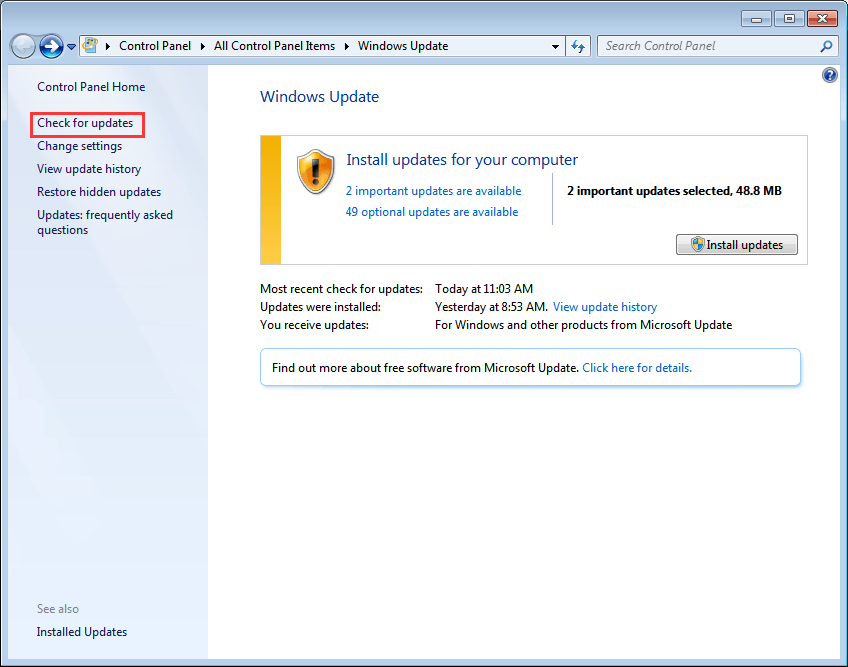
Task: Open the 49 optional updates link
Action: point(431,211)
